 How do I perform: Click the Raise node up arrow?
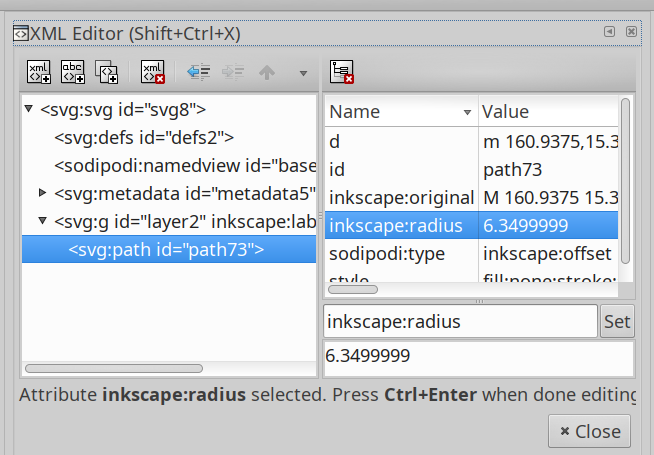pos(267,72)
